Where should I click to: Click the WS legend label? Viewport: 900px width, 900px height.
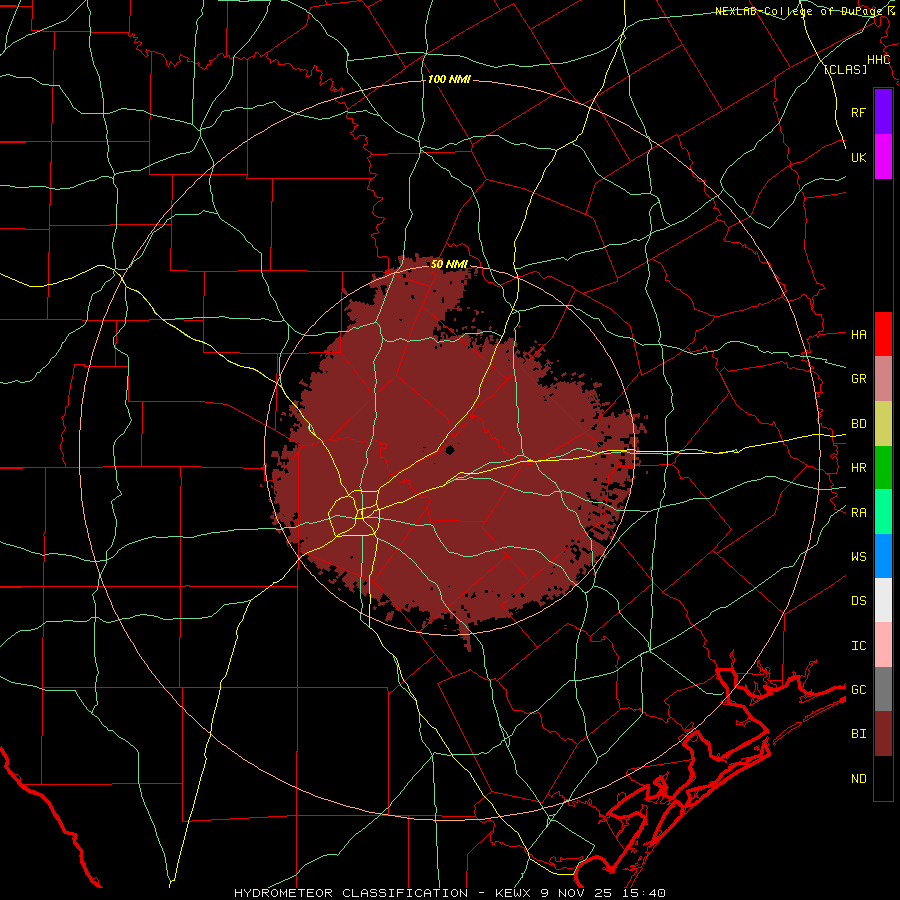pyautogui.click(x=858, y=557)
